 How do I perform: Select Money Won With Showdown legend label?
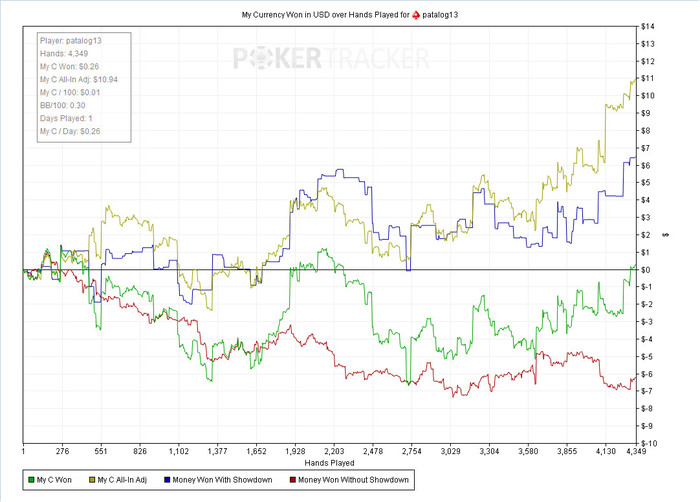[222, 480]
